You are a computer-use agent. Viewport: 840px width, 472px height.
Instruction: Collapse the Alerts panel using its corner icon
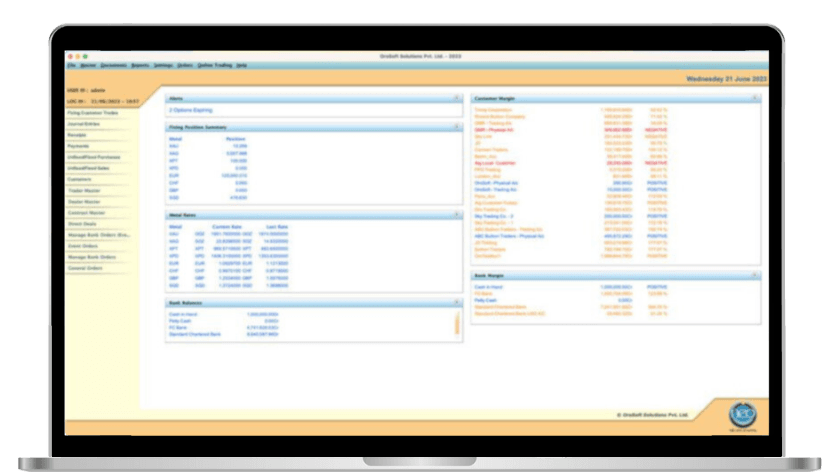(456, 99)
